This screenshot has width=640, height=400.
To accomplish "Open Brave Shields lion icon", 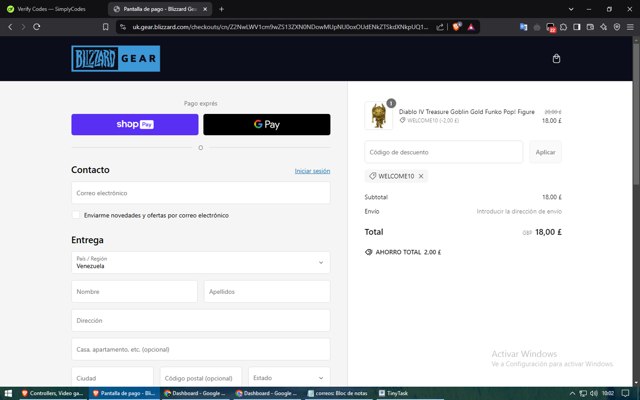I will tap(457, 27).
